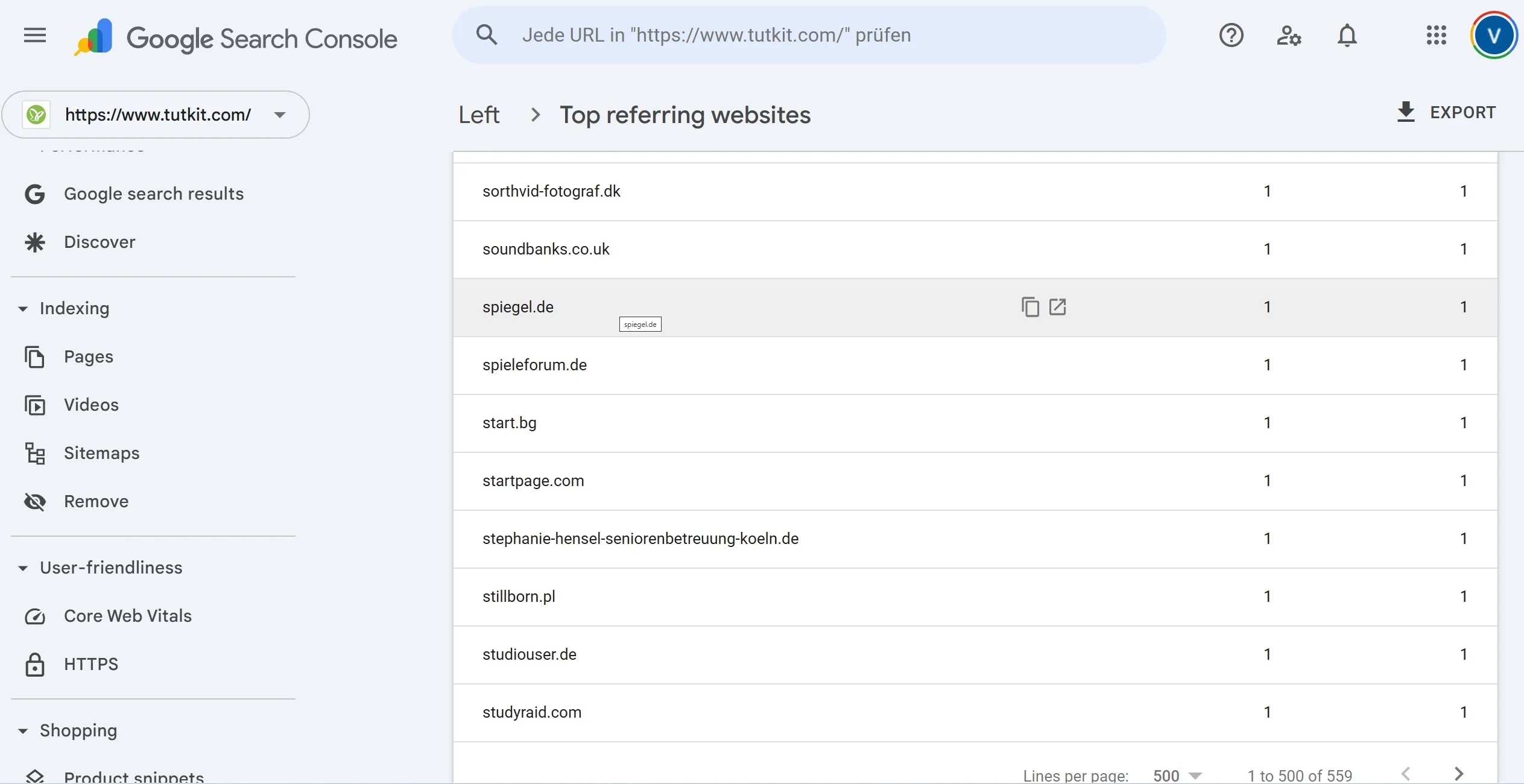1524x784 pixels.
Task: Open the Pages indexing report
Action: (89, 356)
